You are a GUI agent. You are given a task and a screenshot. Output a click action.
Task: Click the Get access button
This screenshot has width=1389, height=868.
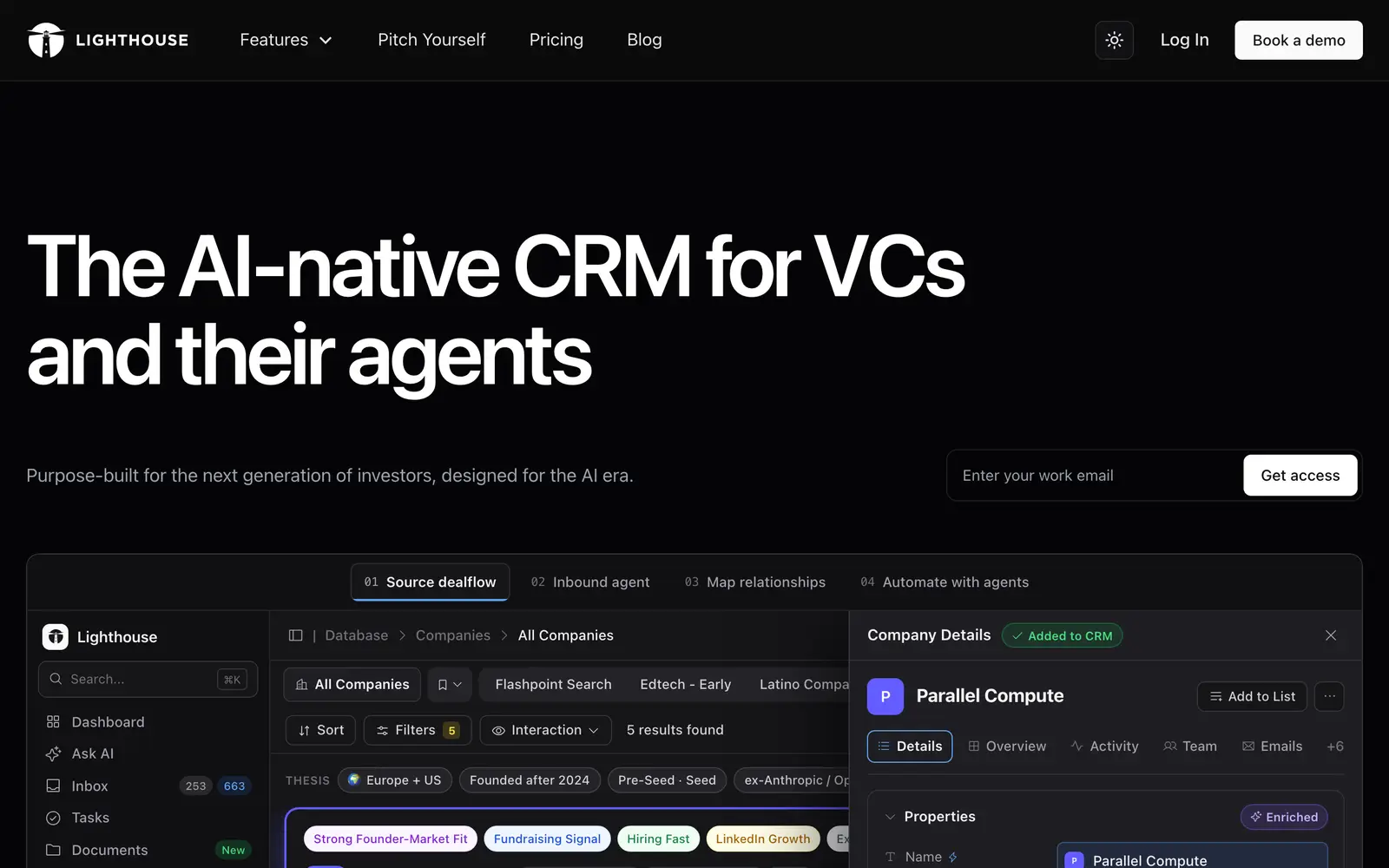pyautogui.click(x=1300, y=476)
